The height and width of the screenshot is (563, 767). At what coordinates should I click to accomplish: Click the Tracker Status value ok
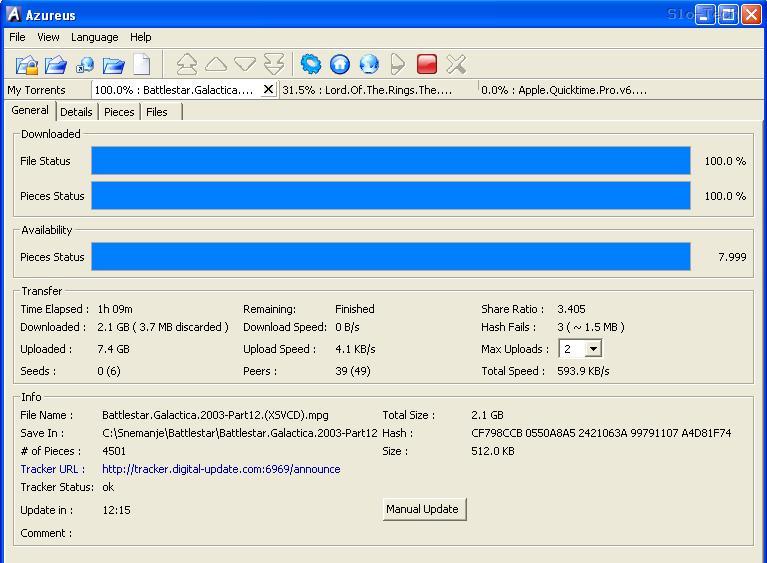click(x=108, y=487)
